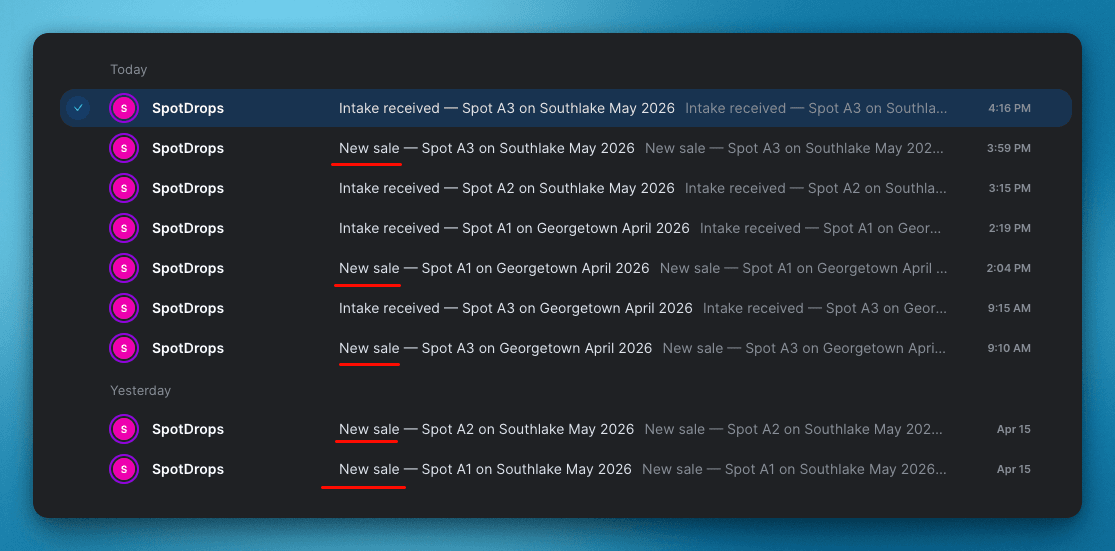Image resolution: width=1115 pixels, height=551 pixels.
Task: Click SpotDrops sender name in 3:59 PM row
Action: click(x=188, y=148)
